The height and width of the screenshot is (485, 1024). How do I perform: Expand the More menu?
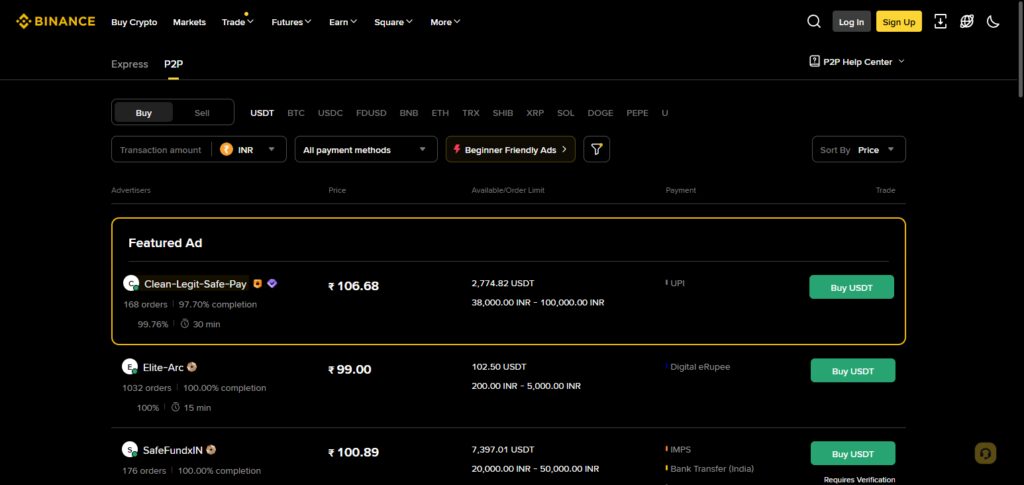pyautogui.click(x=445, y=22)
